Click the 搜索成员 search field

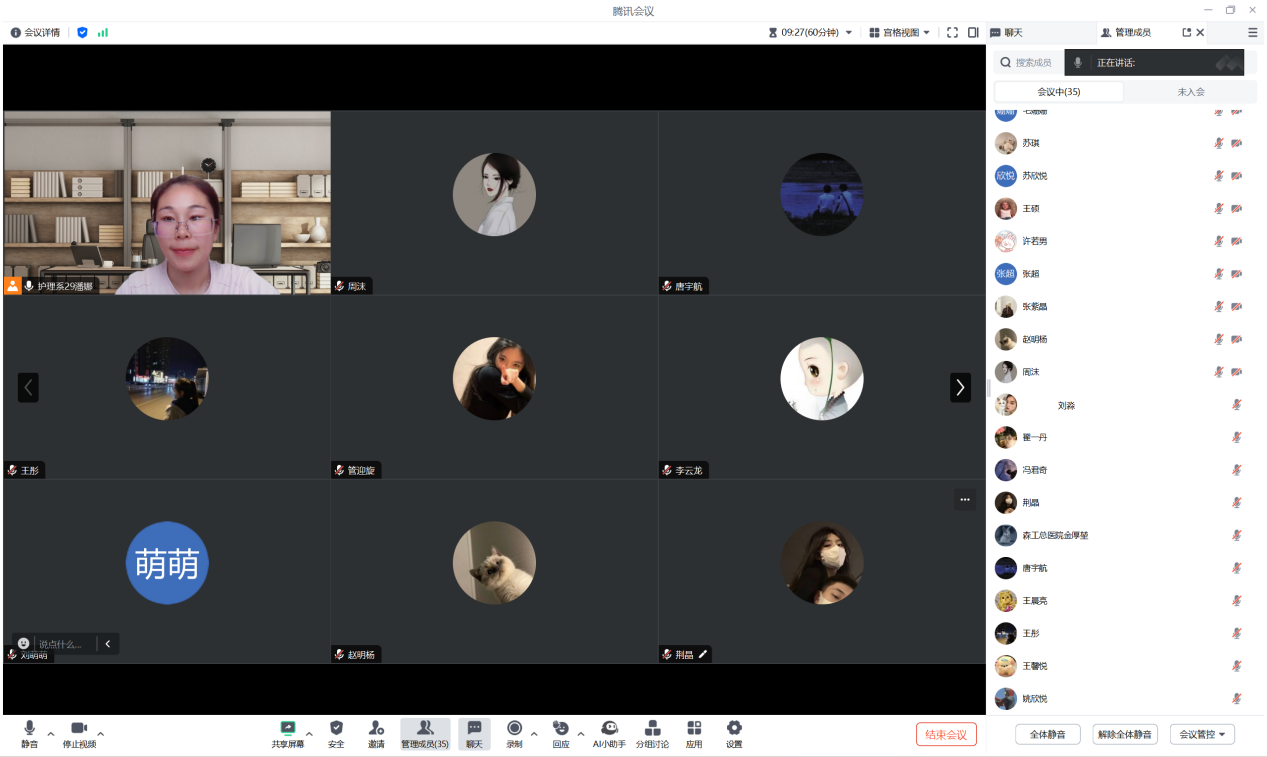coord(1032,63)
